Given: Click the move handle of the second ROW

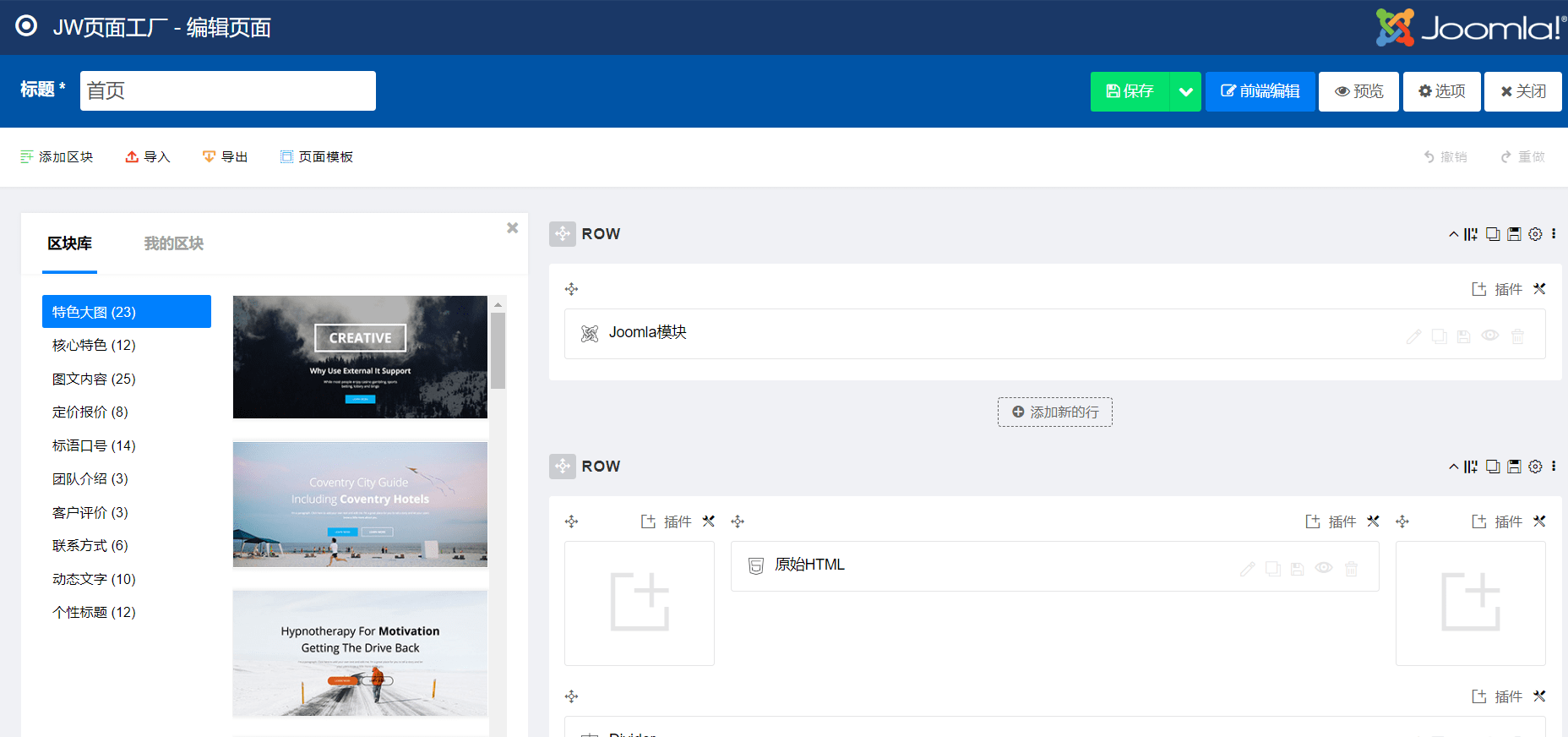Looking at the screenshot, I should coord(563,467).
